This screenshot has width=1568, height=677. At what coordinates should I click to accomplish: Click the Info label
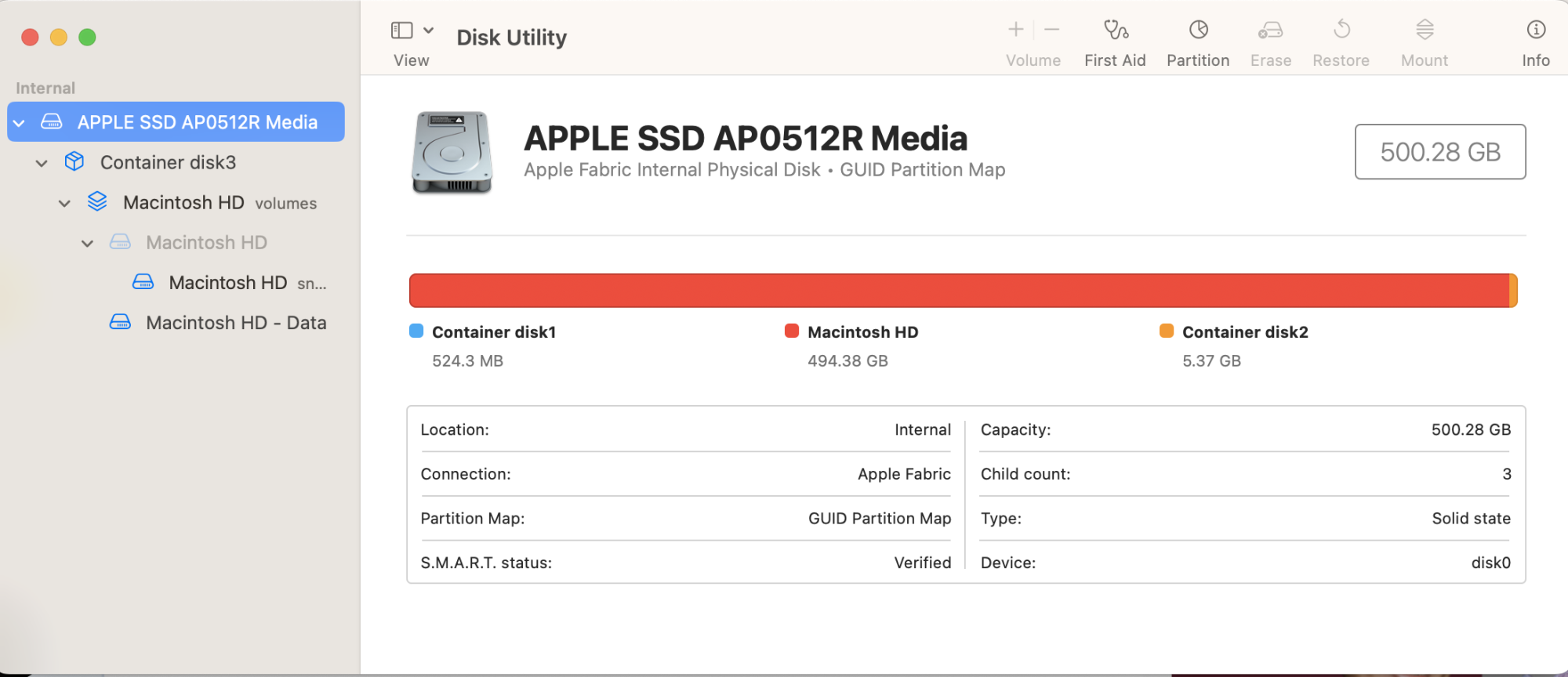pyautogui.click(x=1536, y=60)
